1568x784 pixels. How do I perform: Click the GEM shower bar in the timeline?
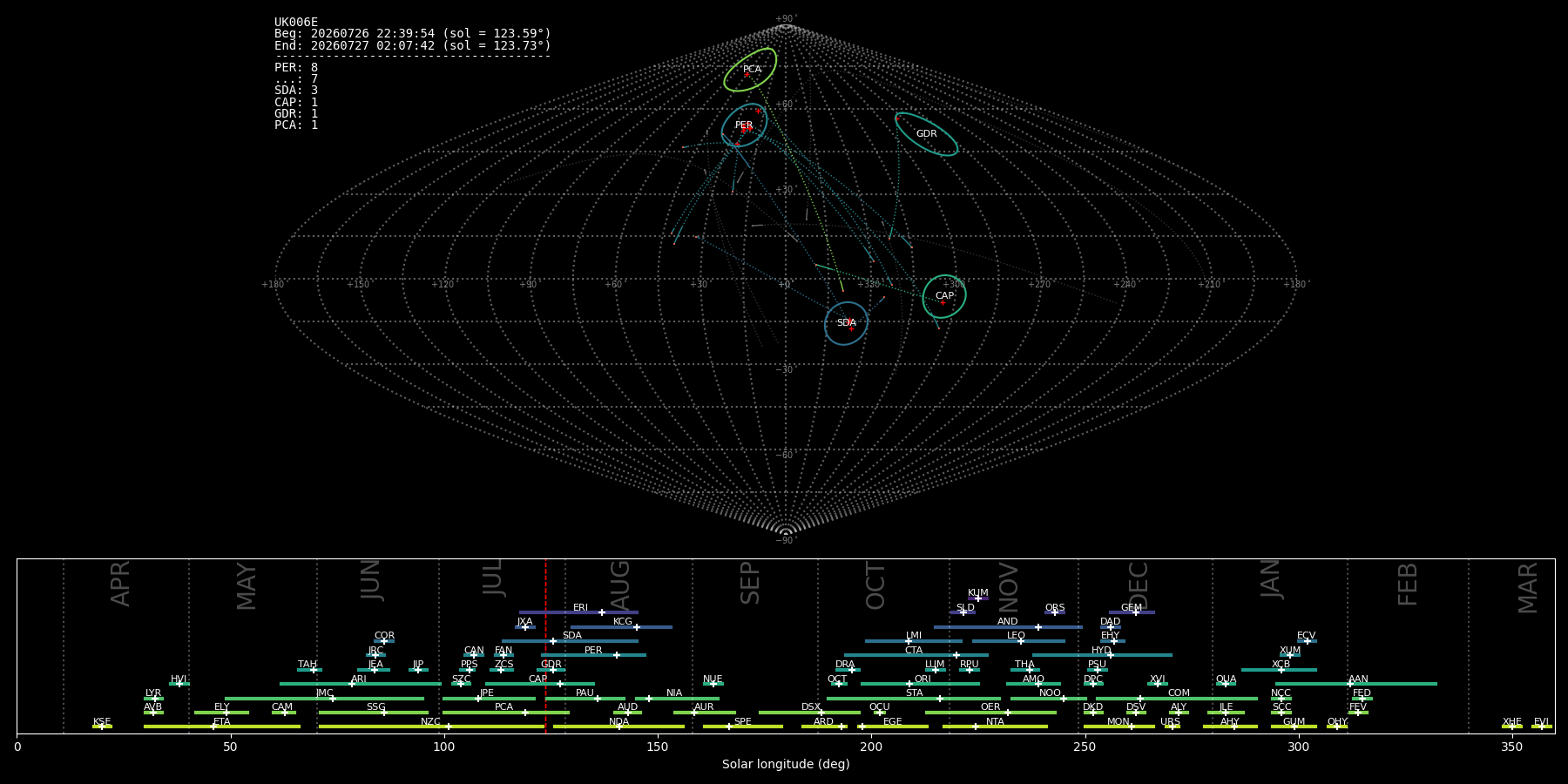pos(1132,612)
